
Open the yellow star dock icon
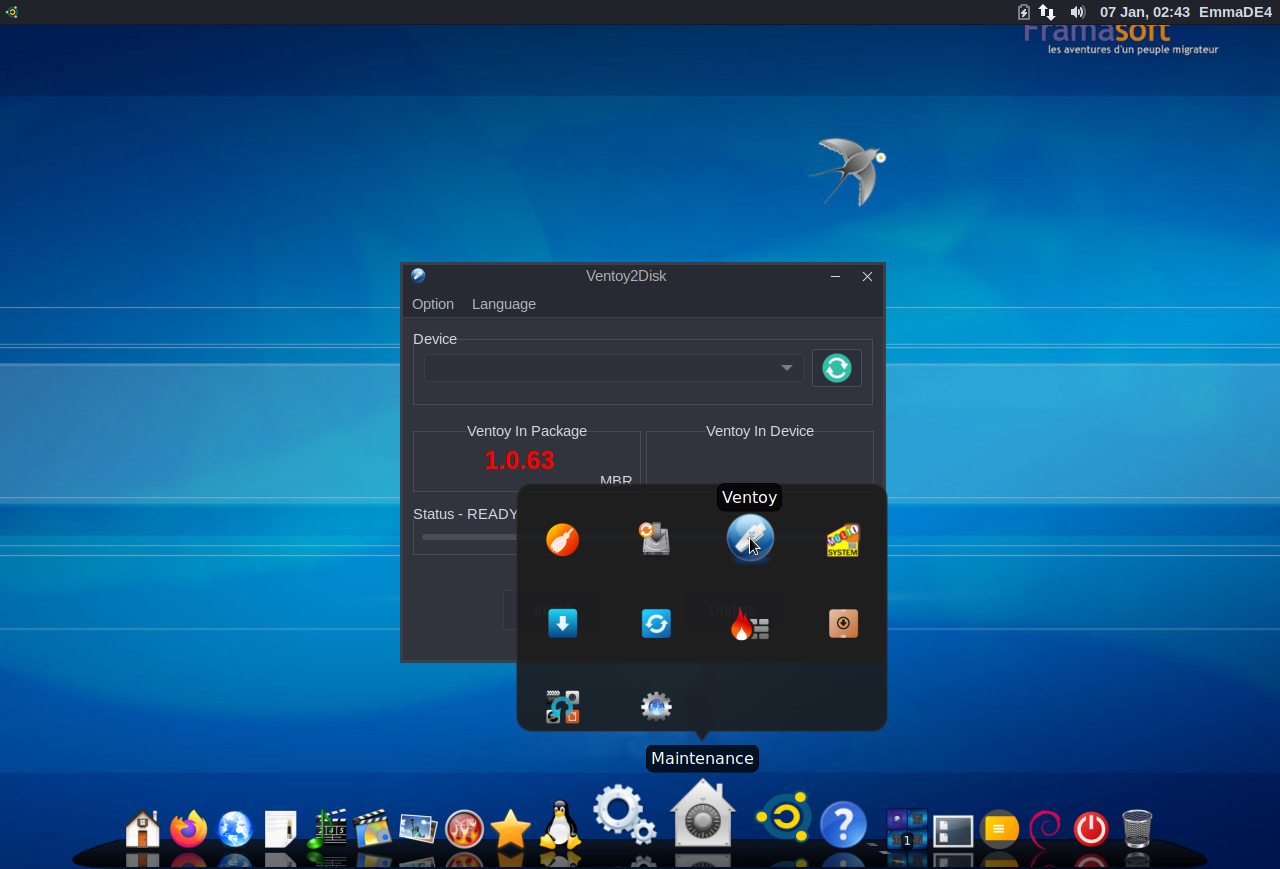(x=510, y=828)
